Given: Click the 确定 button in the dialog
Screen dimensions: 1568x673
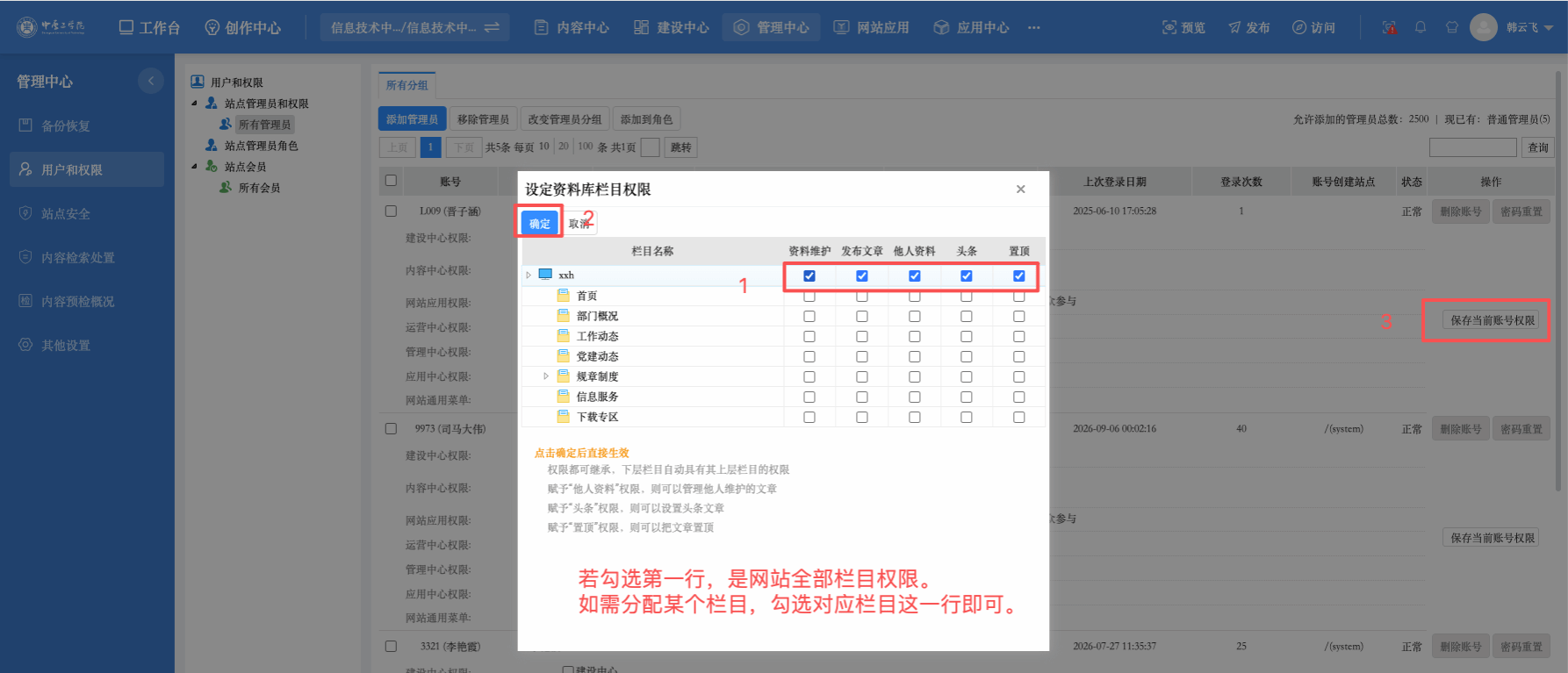Looking at the screenshot, I should pos(540,223).
